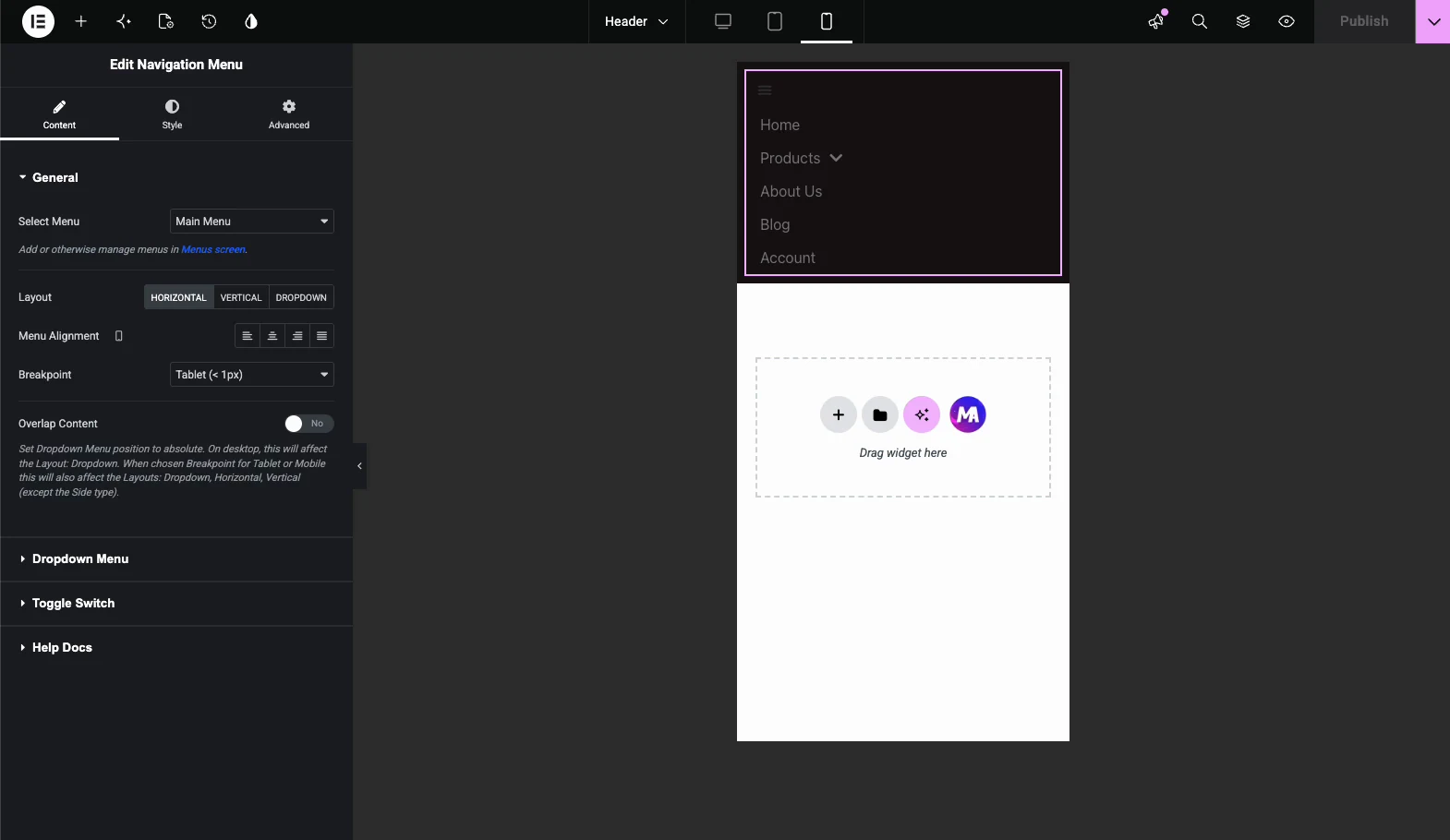Click the add new container plus button
The width and height of the screenshot is (1450, 840).
pos(839,415)
